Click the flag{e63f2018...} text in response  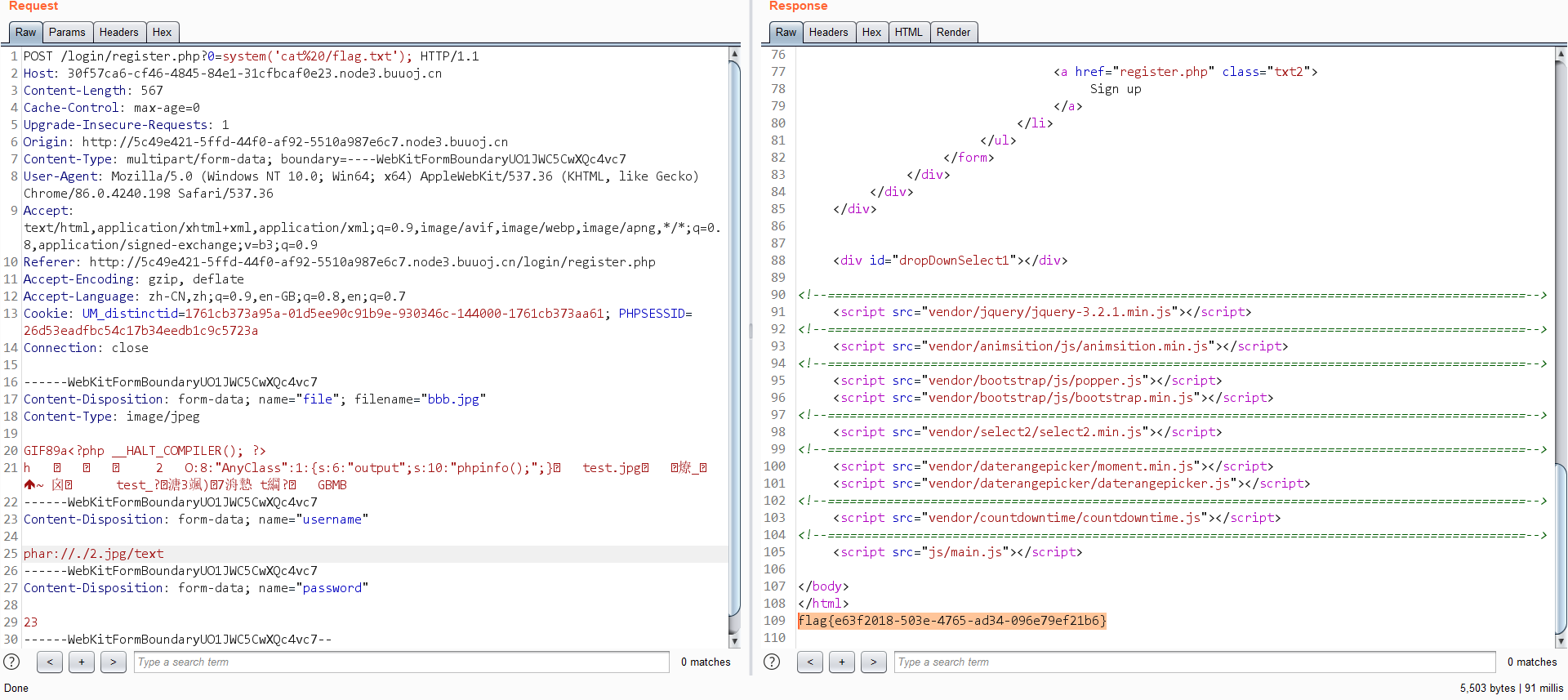coord(952,621)
